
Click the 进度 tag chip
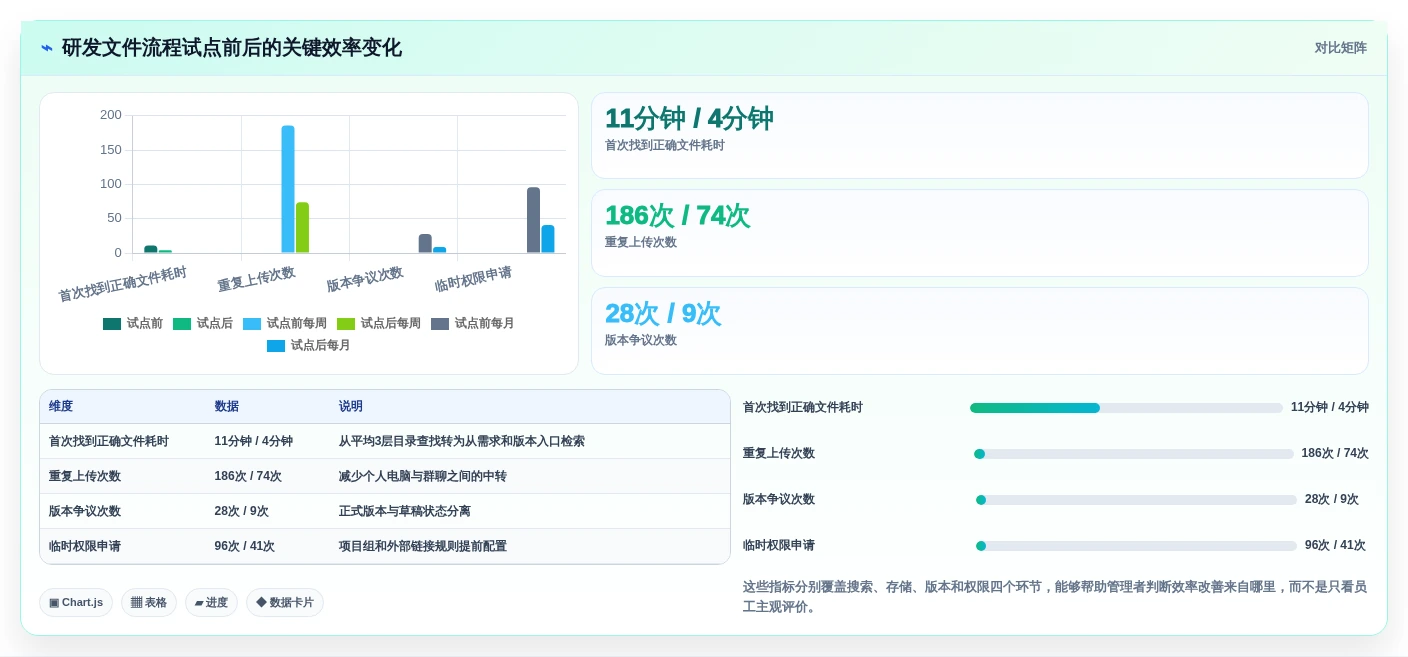(x=211, y=602)
